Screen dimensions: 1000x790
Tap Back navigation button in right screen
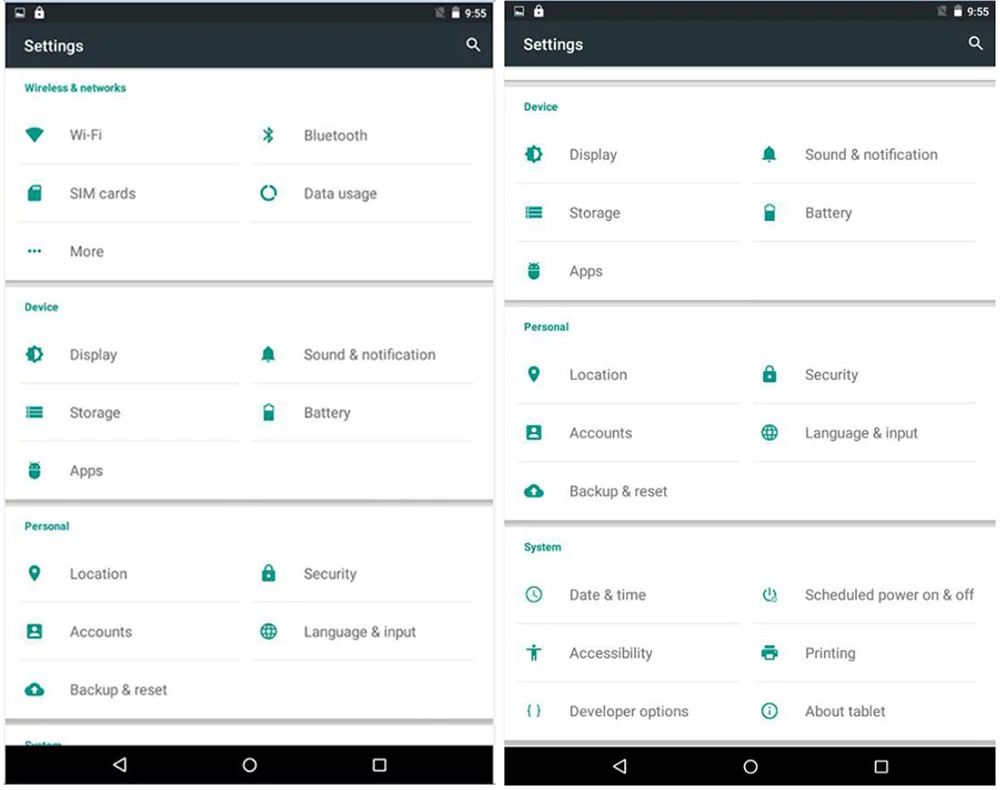coord(619,766)
